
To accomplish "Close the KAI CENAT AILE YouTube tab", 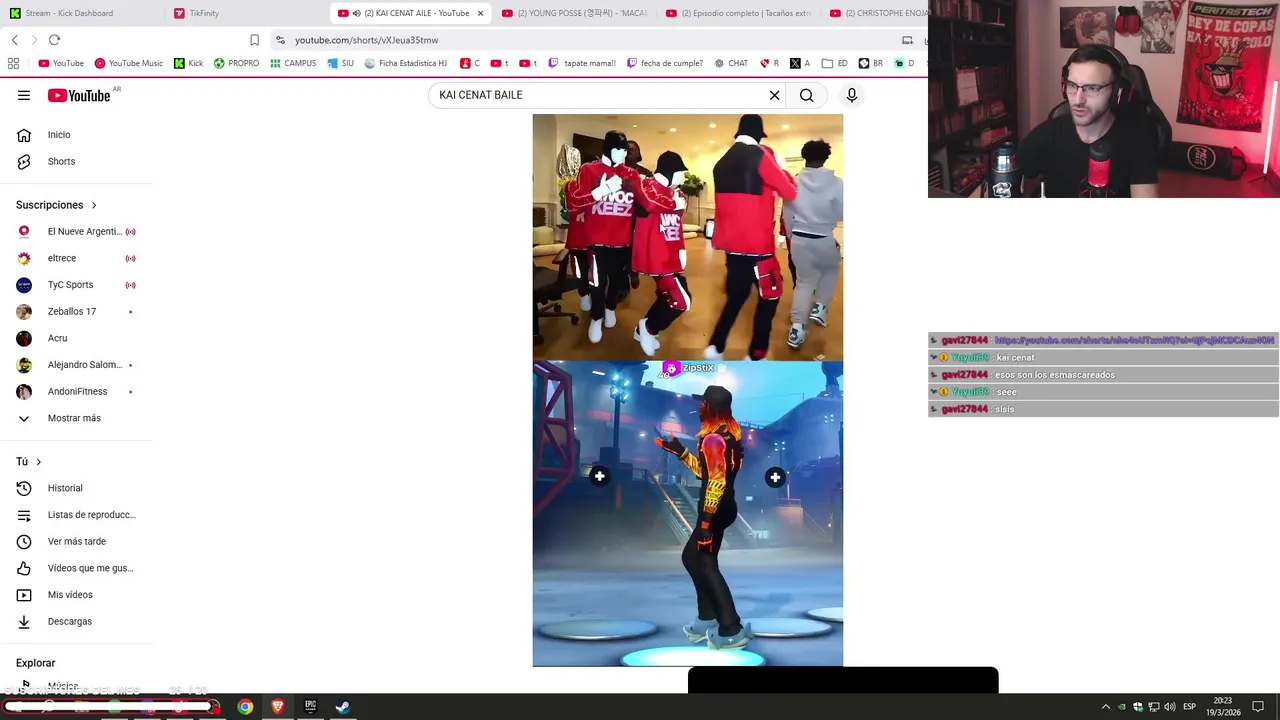I will pos(481,13).
